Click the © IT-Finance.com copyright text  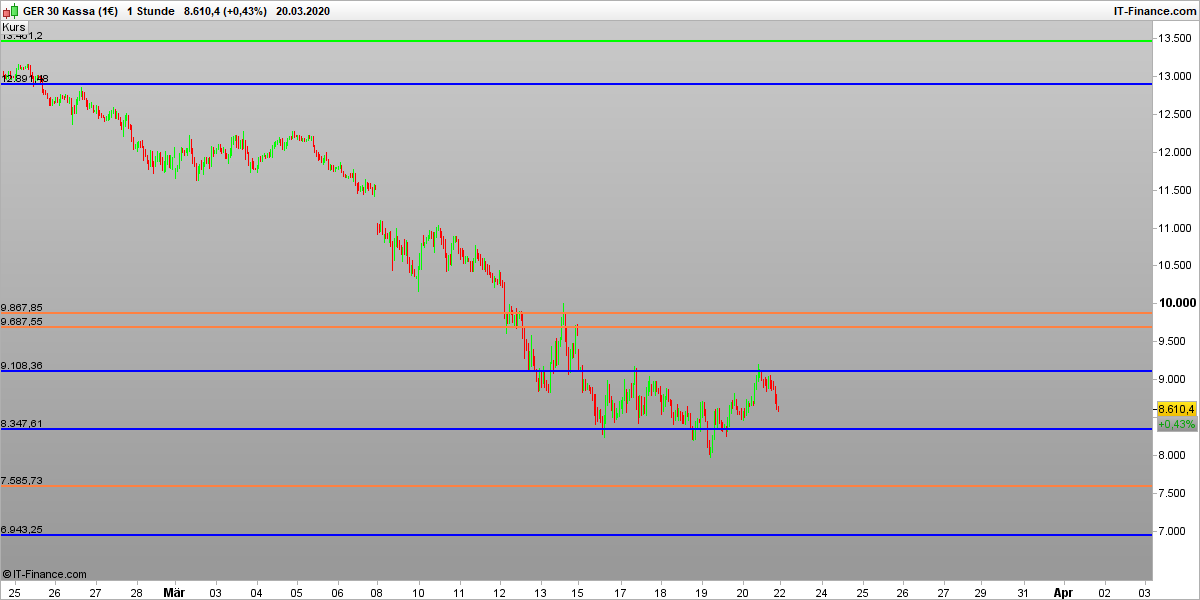[x=44, y=574]
